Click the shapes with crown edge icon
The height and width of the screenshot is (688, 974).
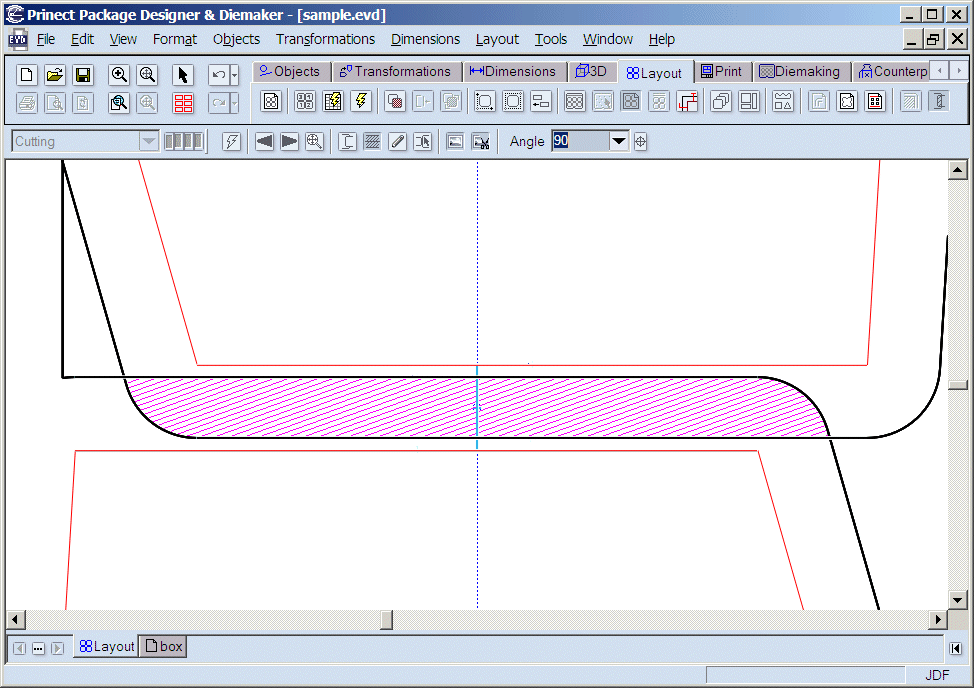coord(783,101)
